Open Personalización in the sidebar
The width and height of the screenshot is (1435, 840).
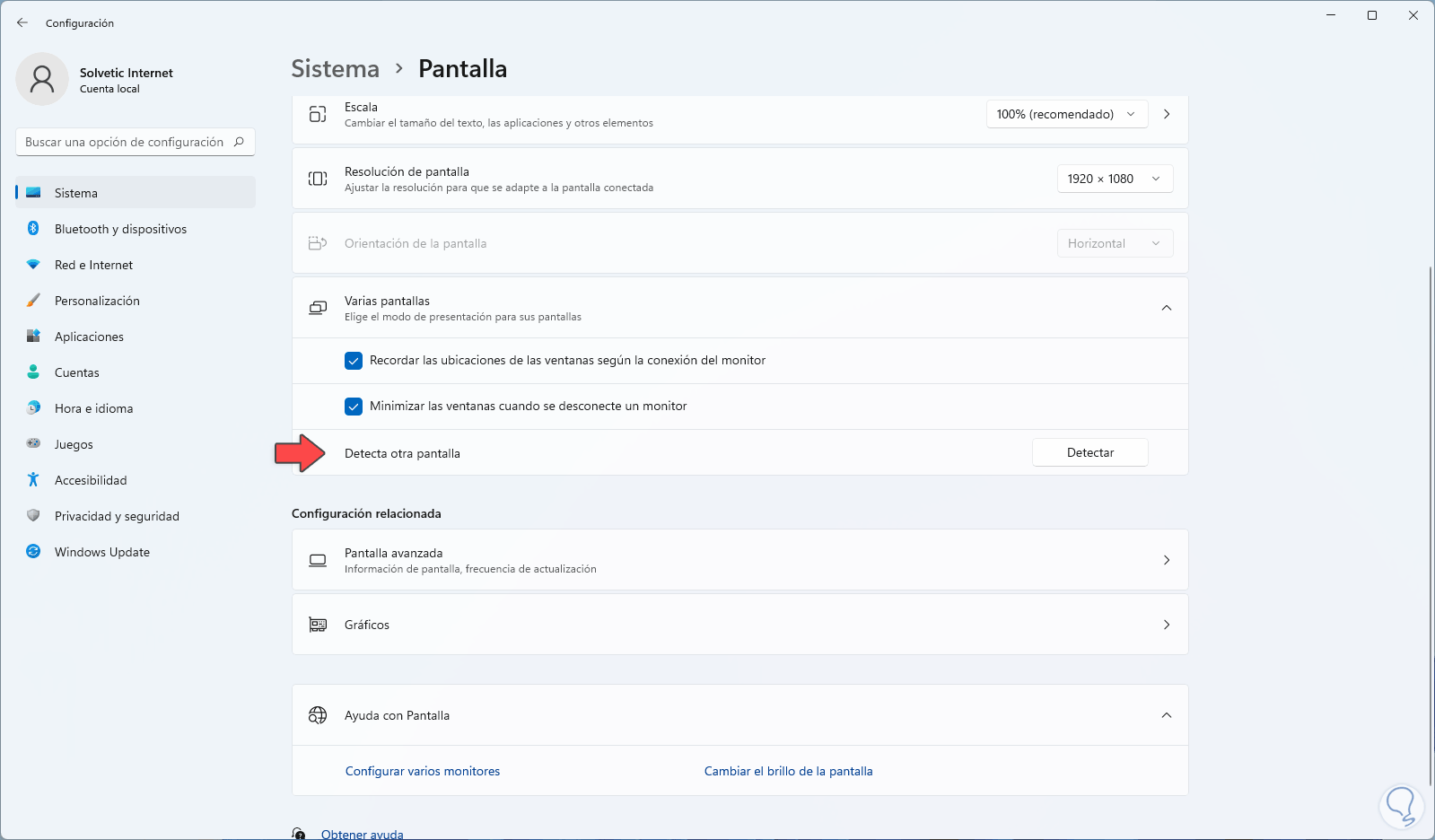pyautogui.click(x=97, y=301)
